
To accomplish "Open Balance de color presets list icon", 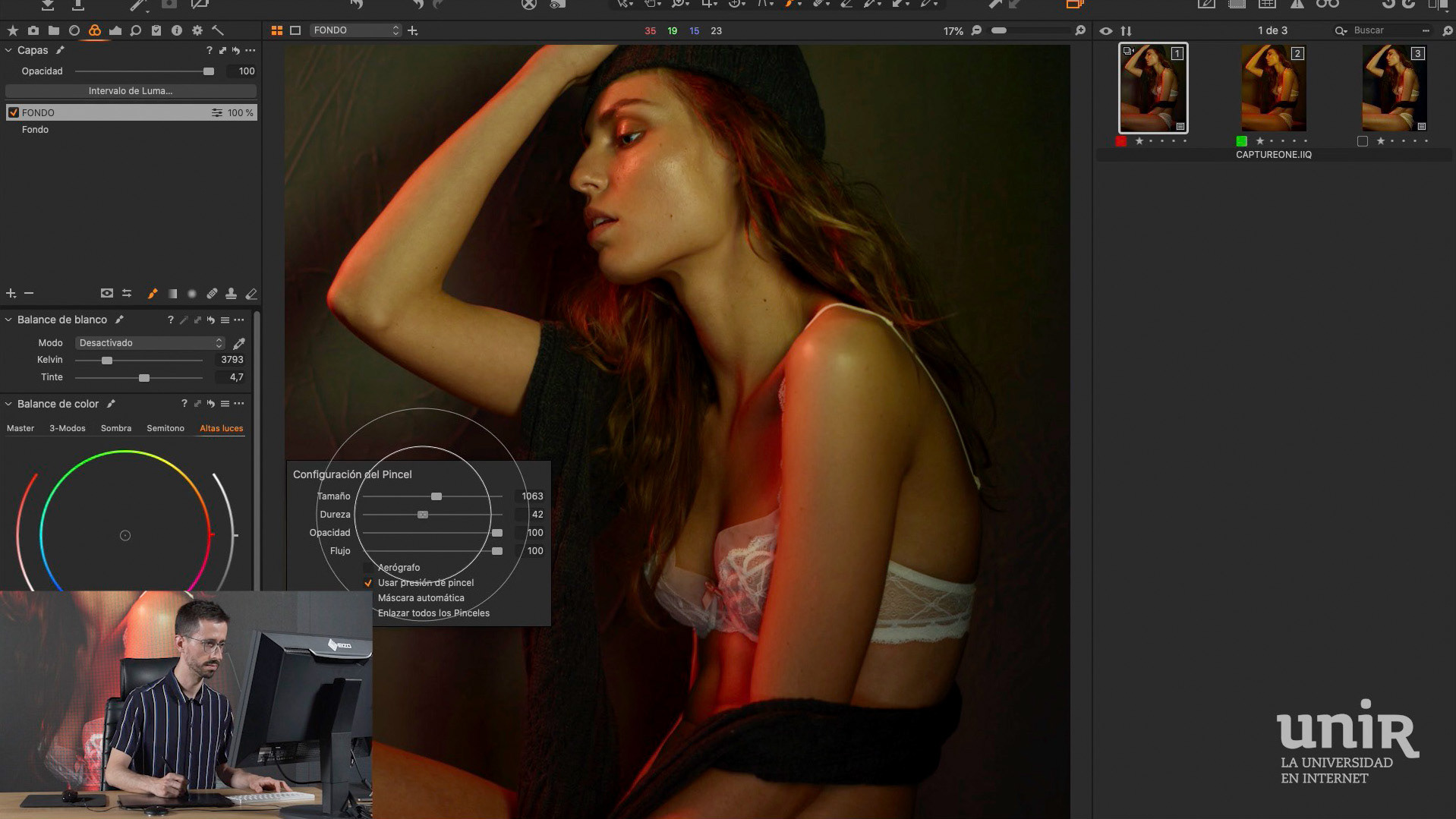I will pos(225,404).
